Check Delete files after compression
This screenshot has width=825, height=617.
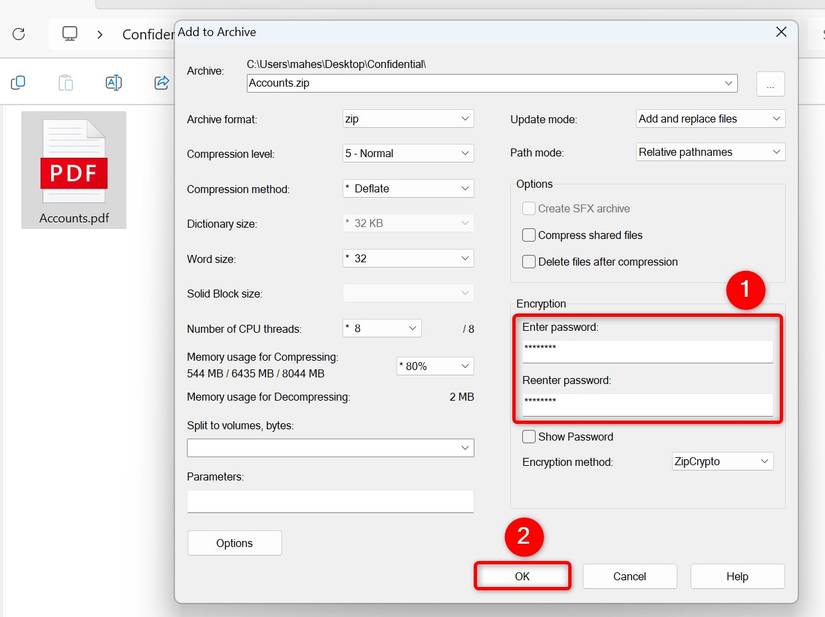tap(529, 261)
